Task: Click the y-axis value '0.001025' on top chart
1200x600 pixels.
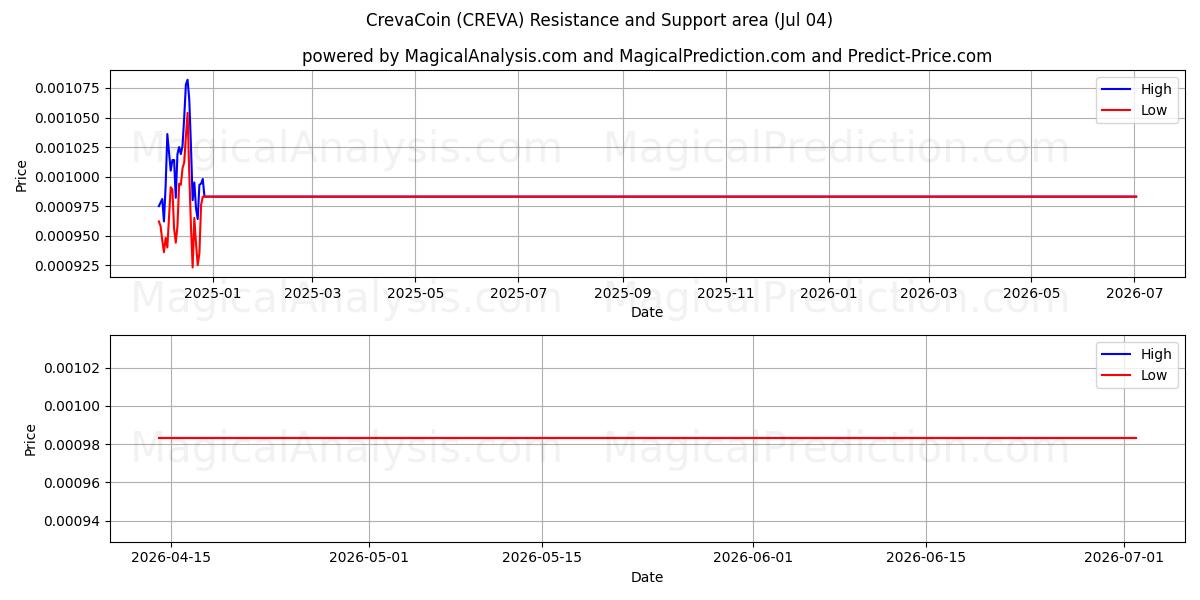Action: pos(67,148)
